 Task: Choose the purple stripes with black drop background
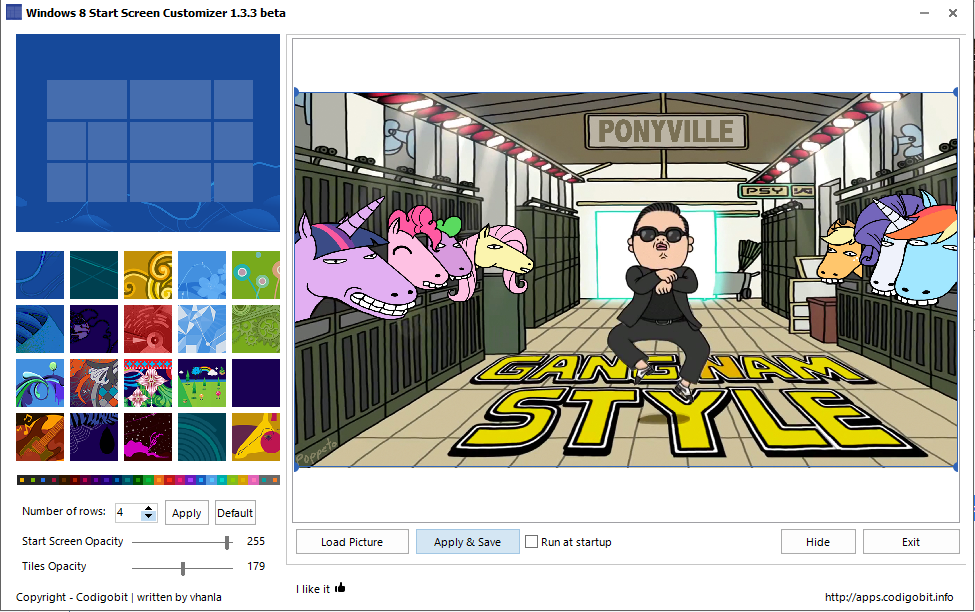pos(94,437)
